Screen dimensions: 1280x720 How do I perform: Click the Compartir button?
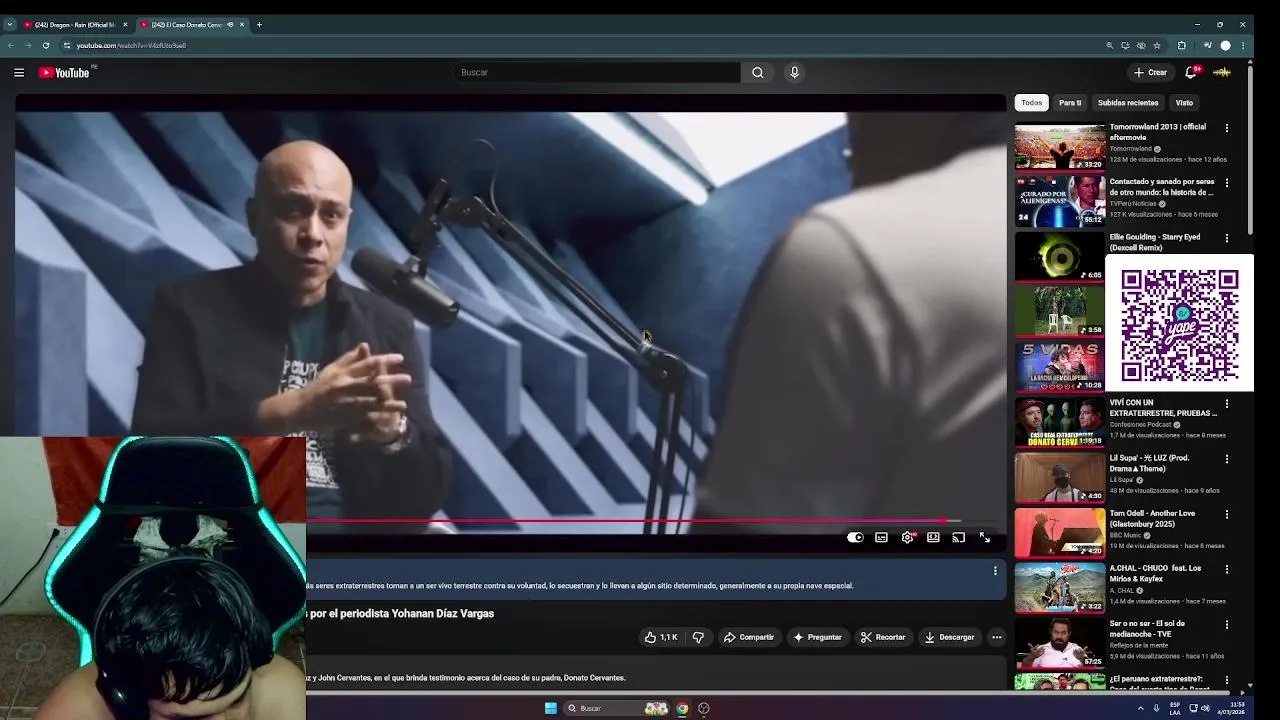(749, 637)
